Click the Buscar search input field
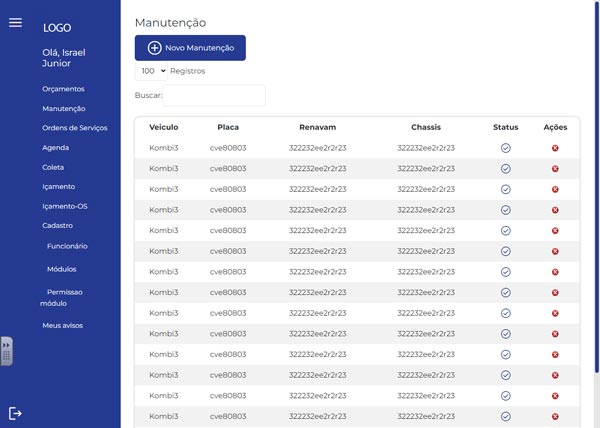 [213, 96]
